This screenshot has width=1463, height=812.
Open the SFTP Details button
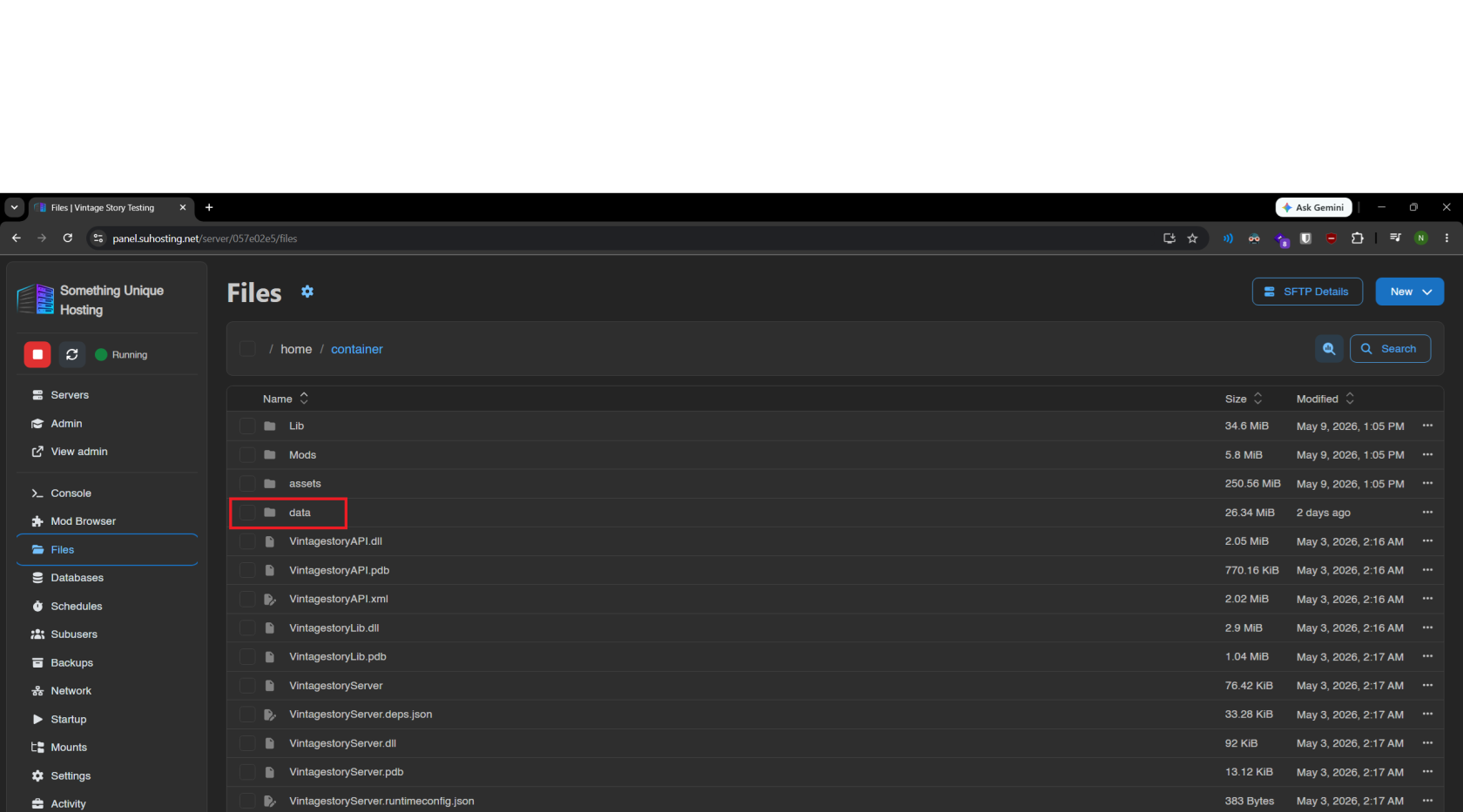pyautogui.click(x=1307, y=292)
